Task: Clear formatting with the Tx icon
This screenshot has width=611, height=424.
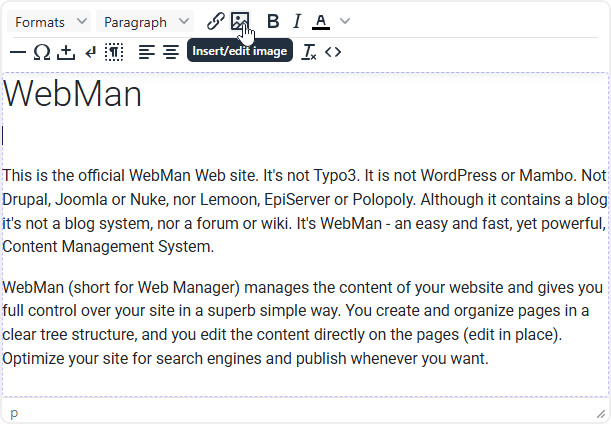Action: (309, 52)
